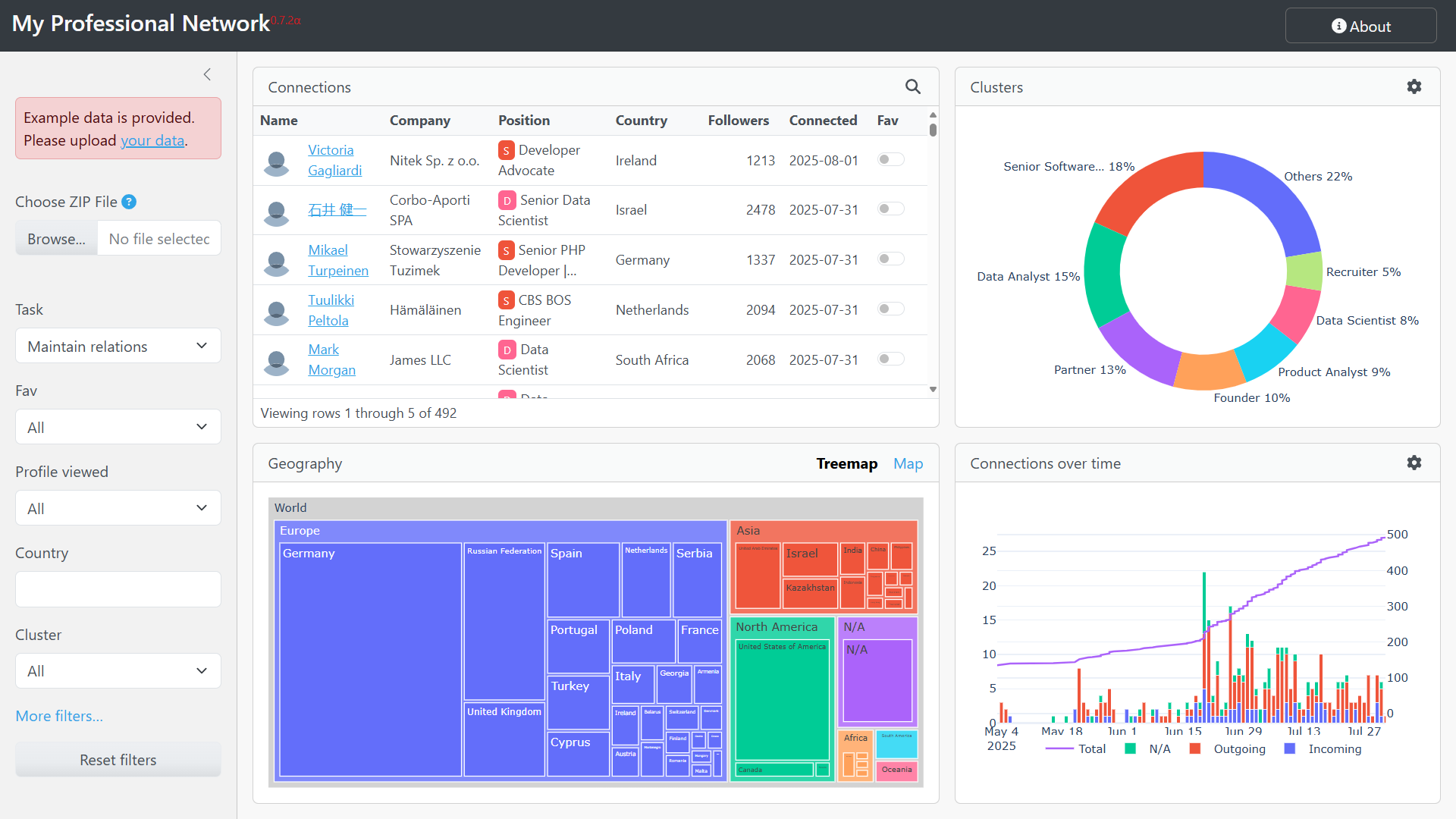Open the Cluster filter dropdown
The width and height of the screenshot is (1456, 819).
[x=118, y=670]
